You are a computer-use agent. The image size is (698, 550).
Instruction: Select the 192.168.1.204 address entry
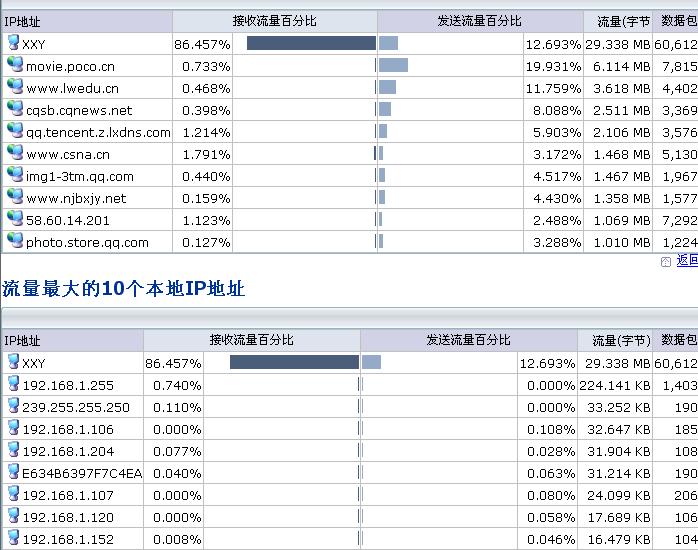tap(68, 451)
